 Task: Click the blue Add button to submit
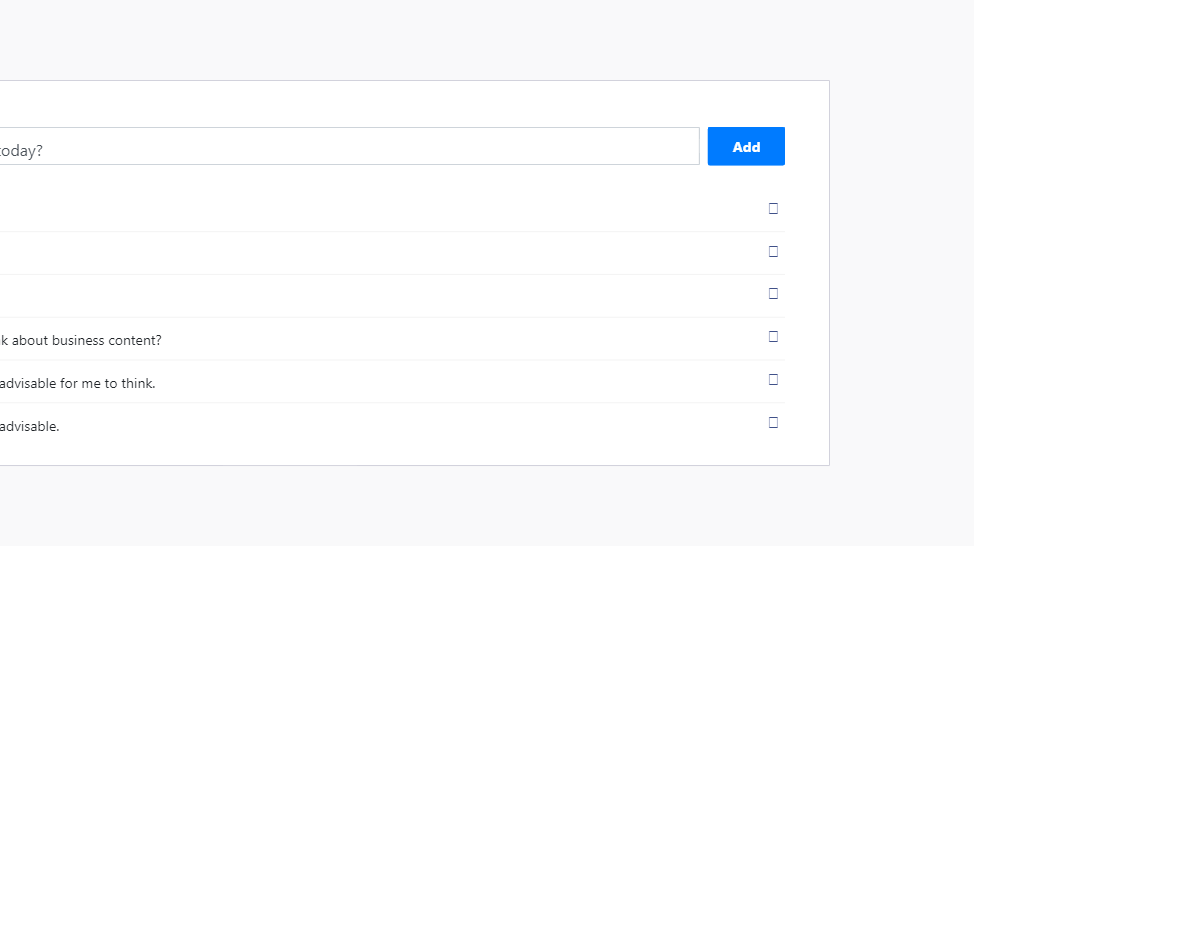tap(746, 146)
